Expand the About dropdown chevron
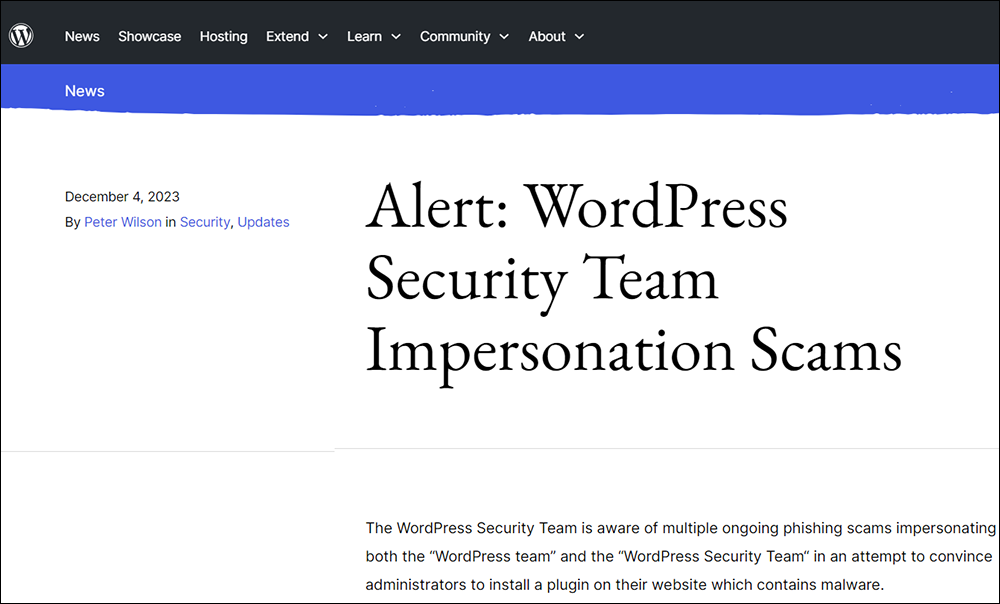This screenshot has height=604, width=1000. (x=579, y=37)
